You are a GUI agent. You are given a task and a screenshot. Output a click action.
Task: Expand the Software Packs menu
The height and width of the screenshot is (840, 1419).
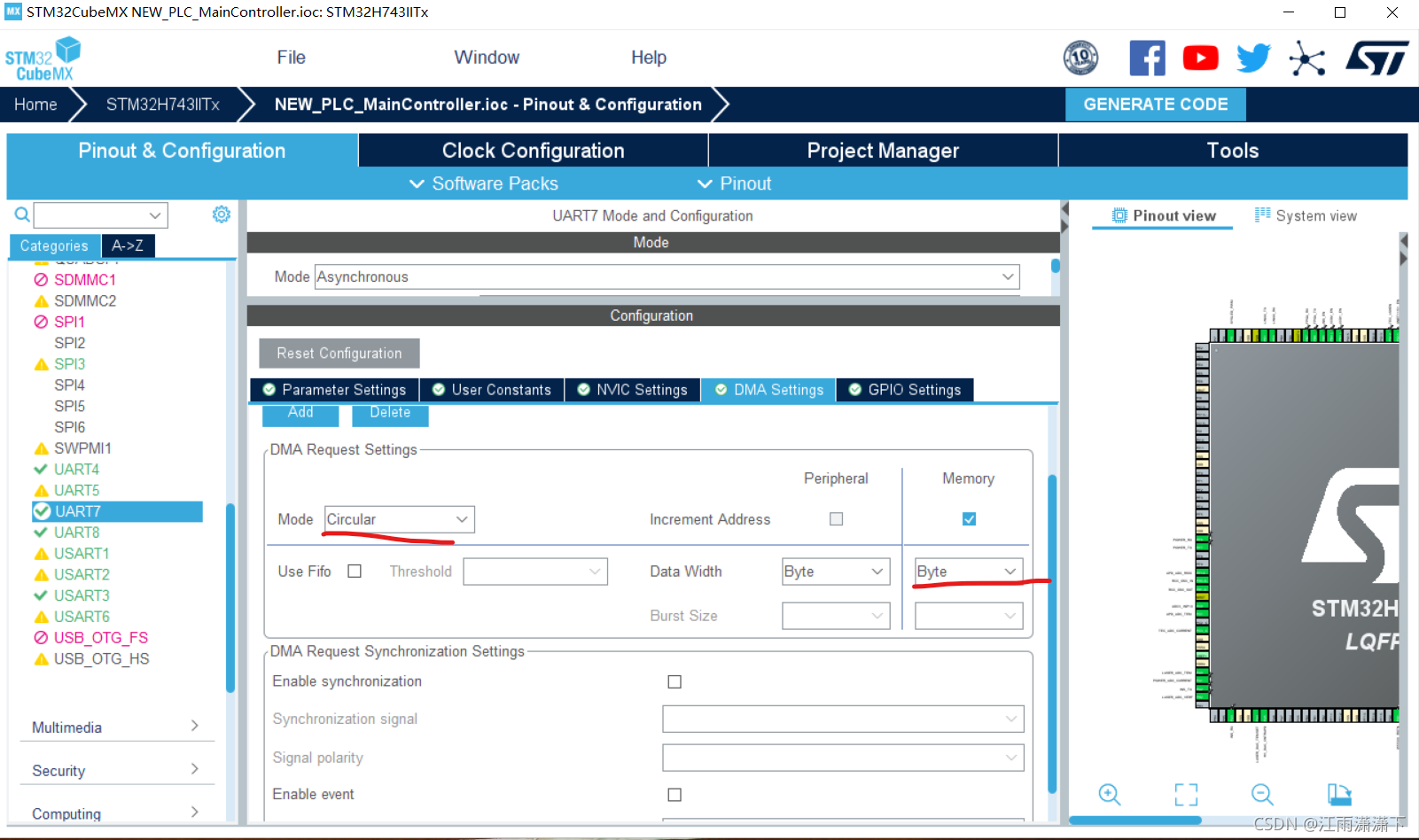pos(484,183)
